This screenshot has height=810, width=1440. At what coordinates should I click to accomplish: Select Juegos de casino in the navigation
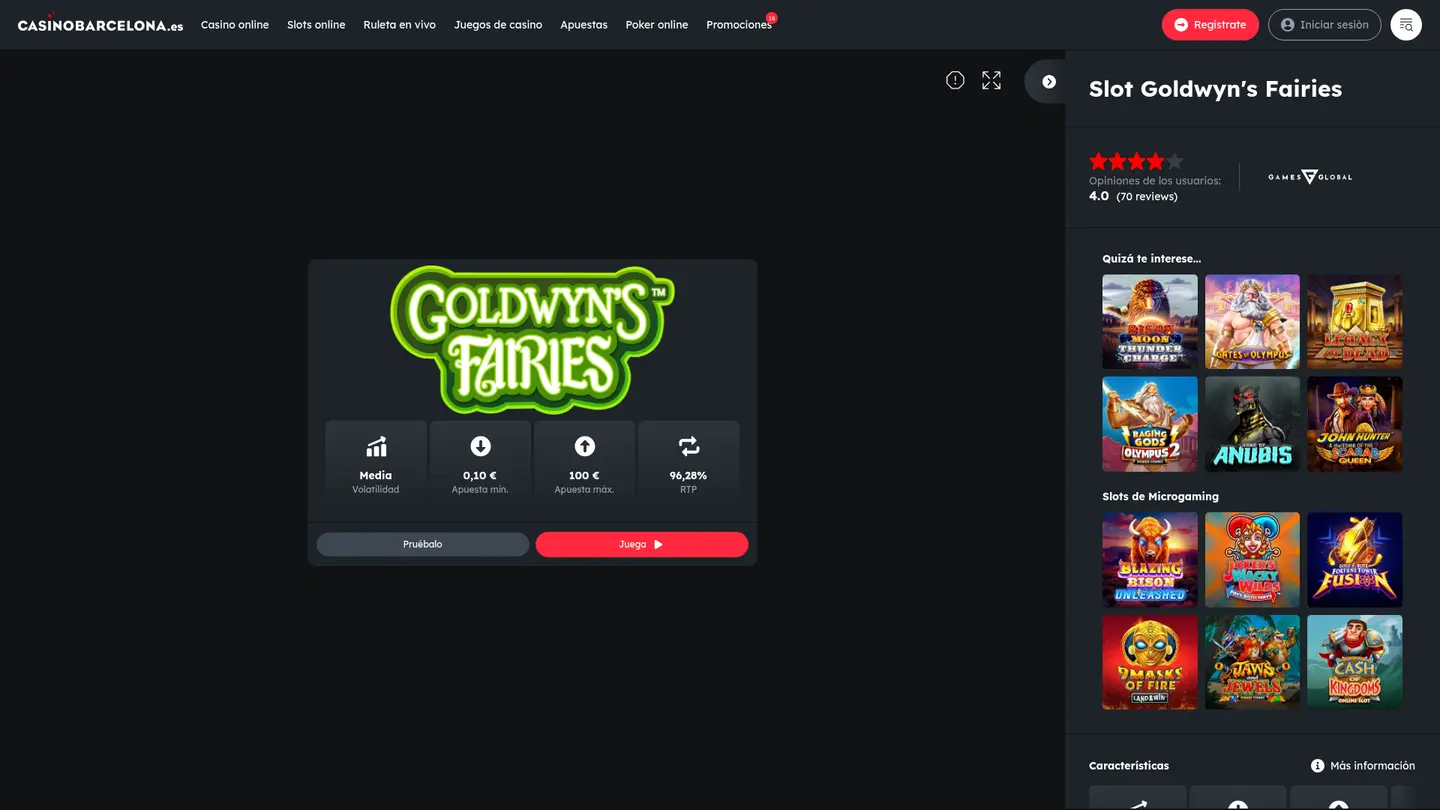pos(498,25)
